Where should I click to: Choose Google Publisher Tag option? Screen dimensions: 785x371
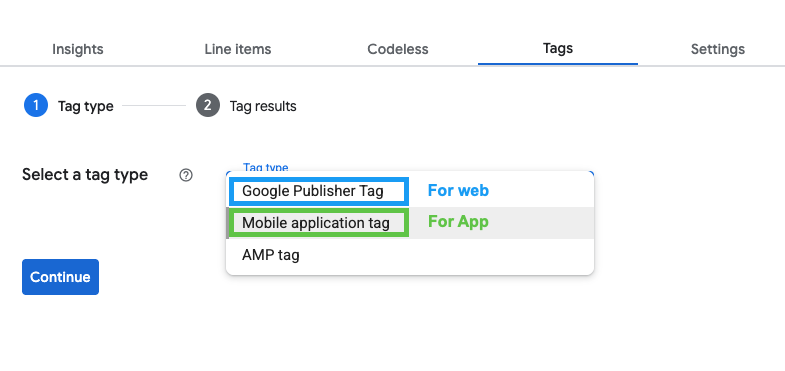pos(410,191)
